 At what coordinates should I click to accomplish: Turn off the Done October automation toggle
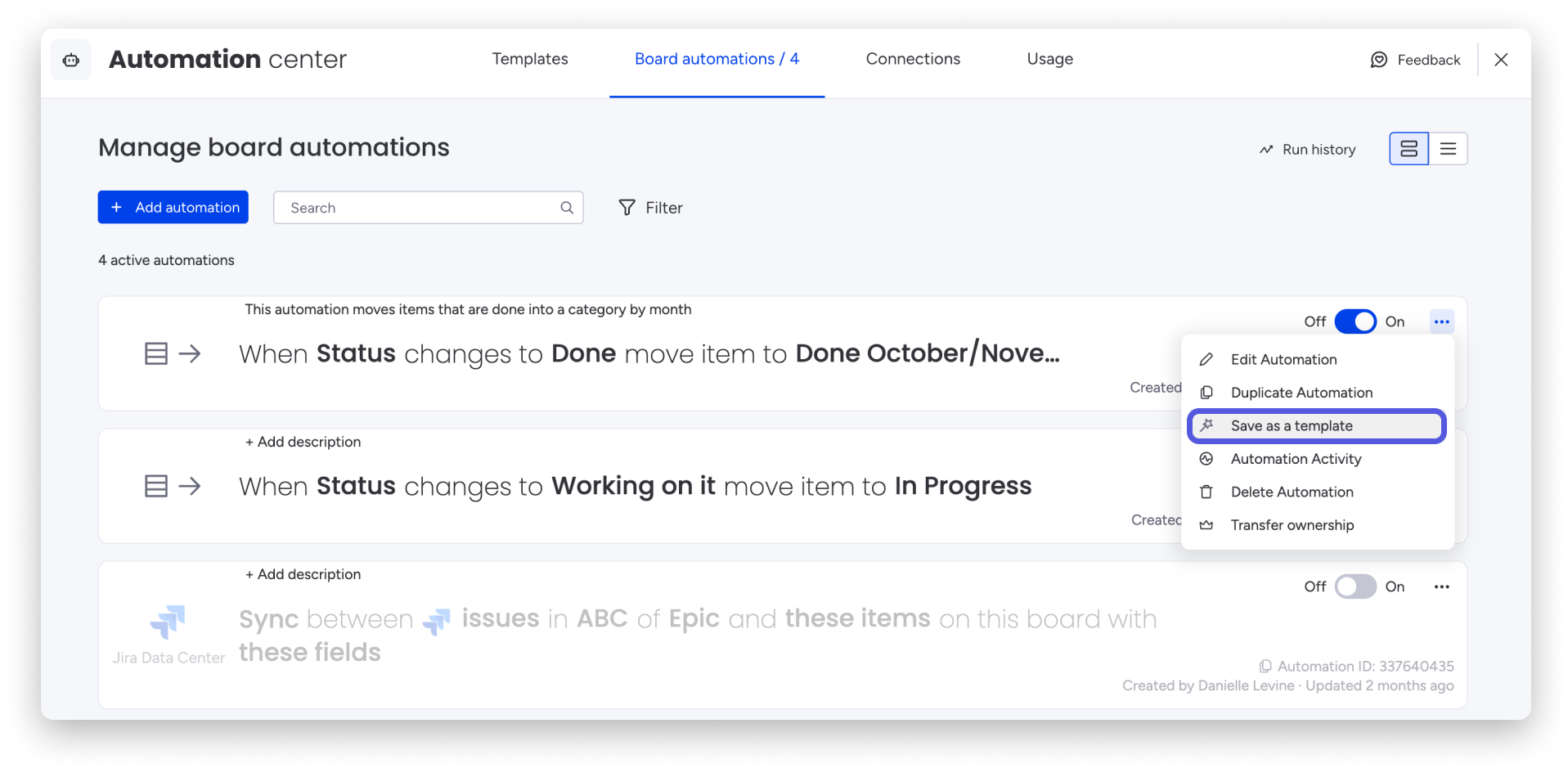[x=1355, y=321]
